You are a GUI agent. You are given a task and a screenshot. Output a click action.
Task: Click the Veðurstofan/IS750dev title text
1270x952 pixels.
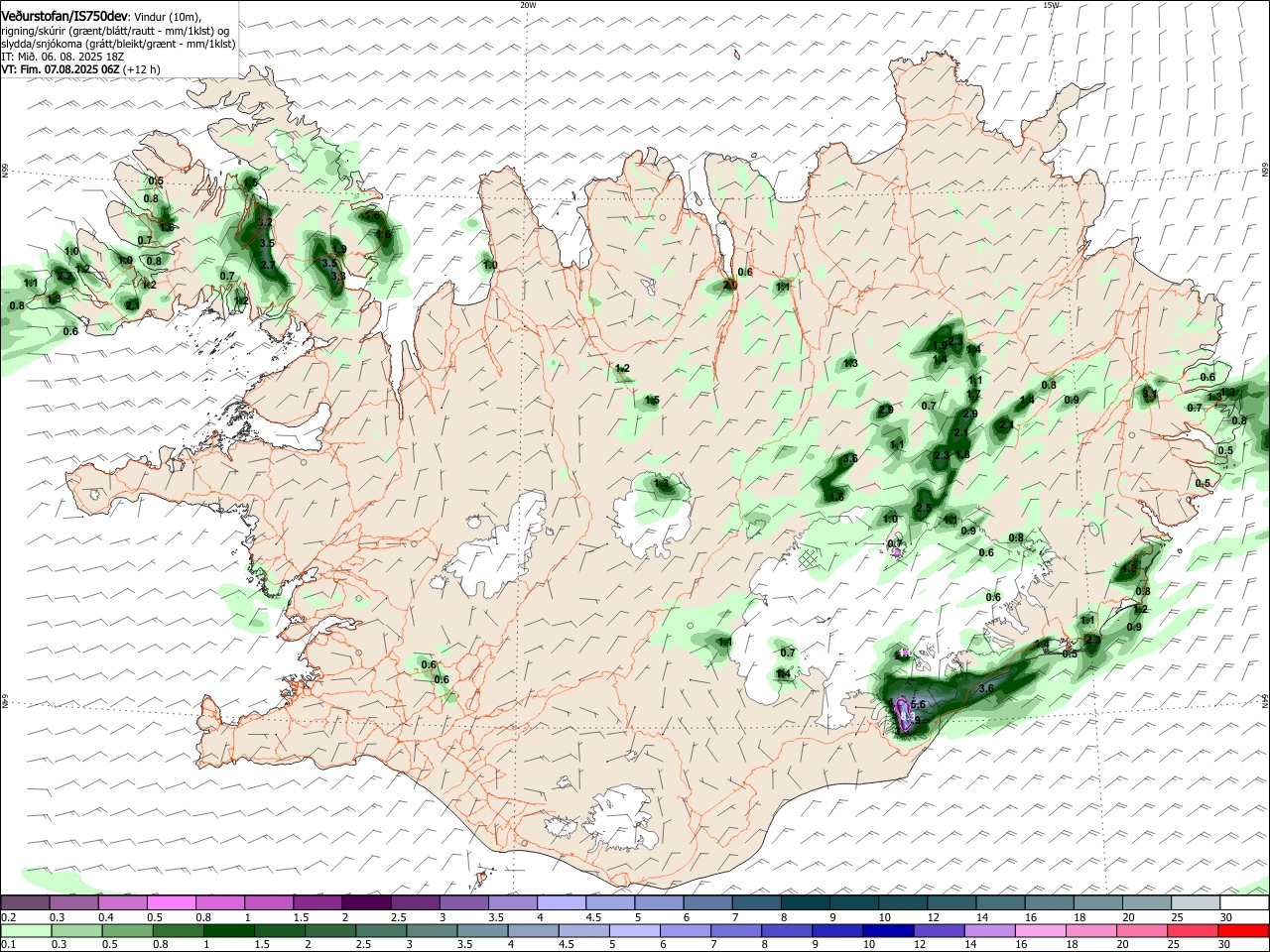(63, 15)
